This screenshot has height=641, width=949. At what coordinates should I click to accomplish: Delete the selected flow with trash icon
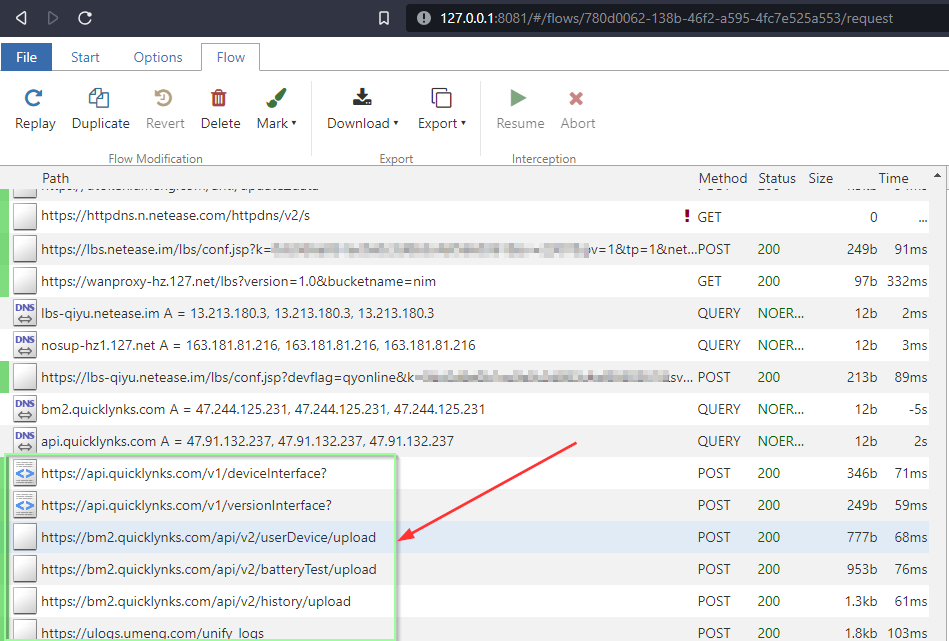pyautogui.click(x=218, y=98)
